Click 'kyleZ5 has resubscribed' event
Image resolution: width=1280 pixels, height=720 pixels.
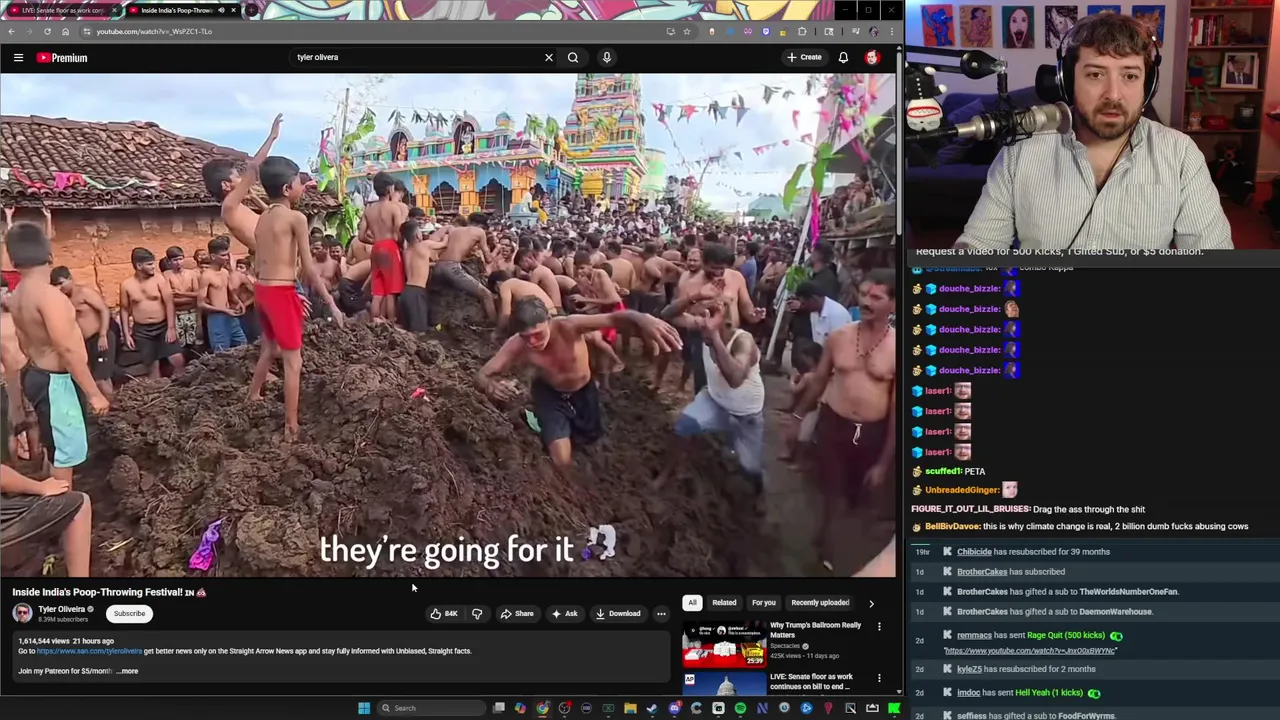pyautogui.click(x=1026, y=669)
